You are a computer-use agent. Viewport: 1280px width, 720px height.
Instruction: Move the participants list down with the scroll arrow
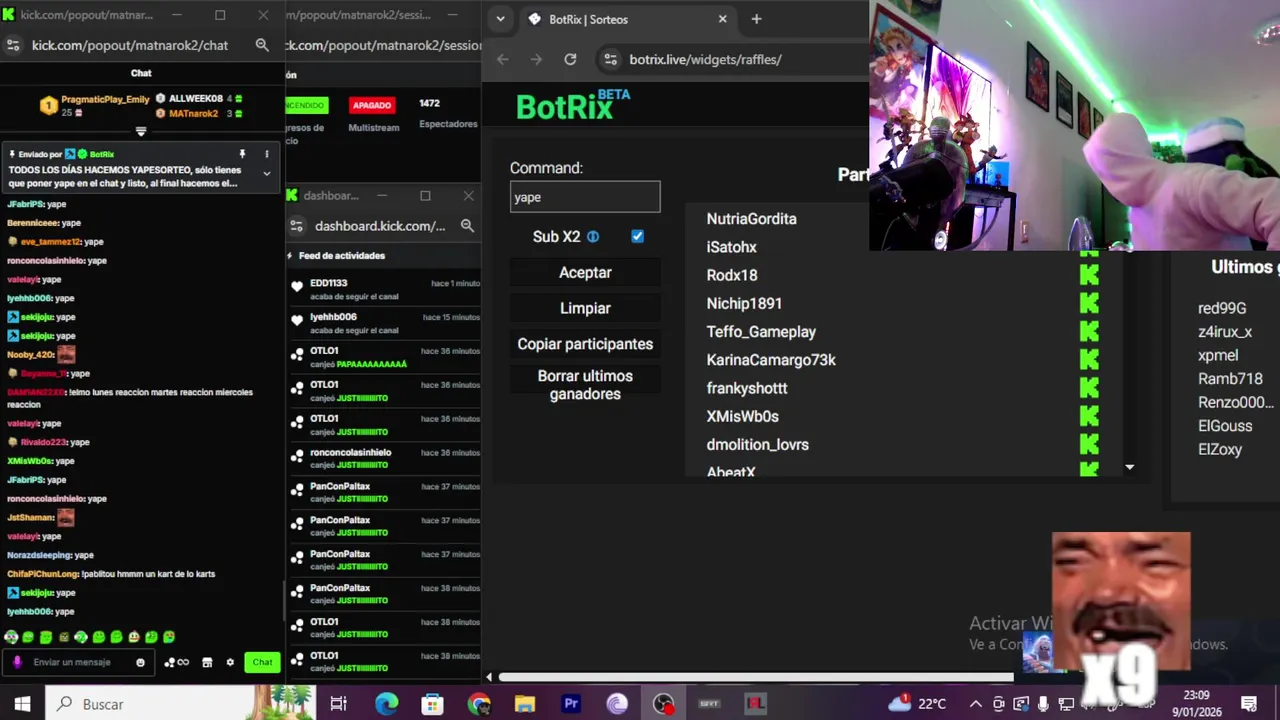click(x=1129, y=467)
